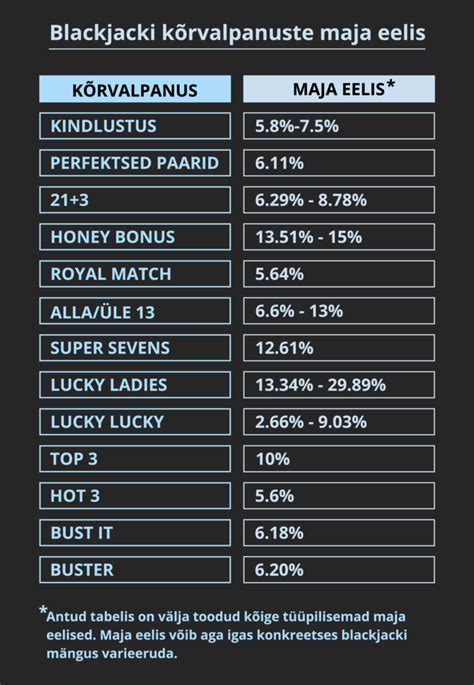
Task: Click the 13.34% - 29.89% value cell
Action: [x=339, y=385]
